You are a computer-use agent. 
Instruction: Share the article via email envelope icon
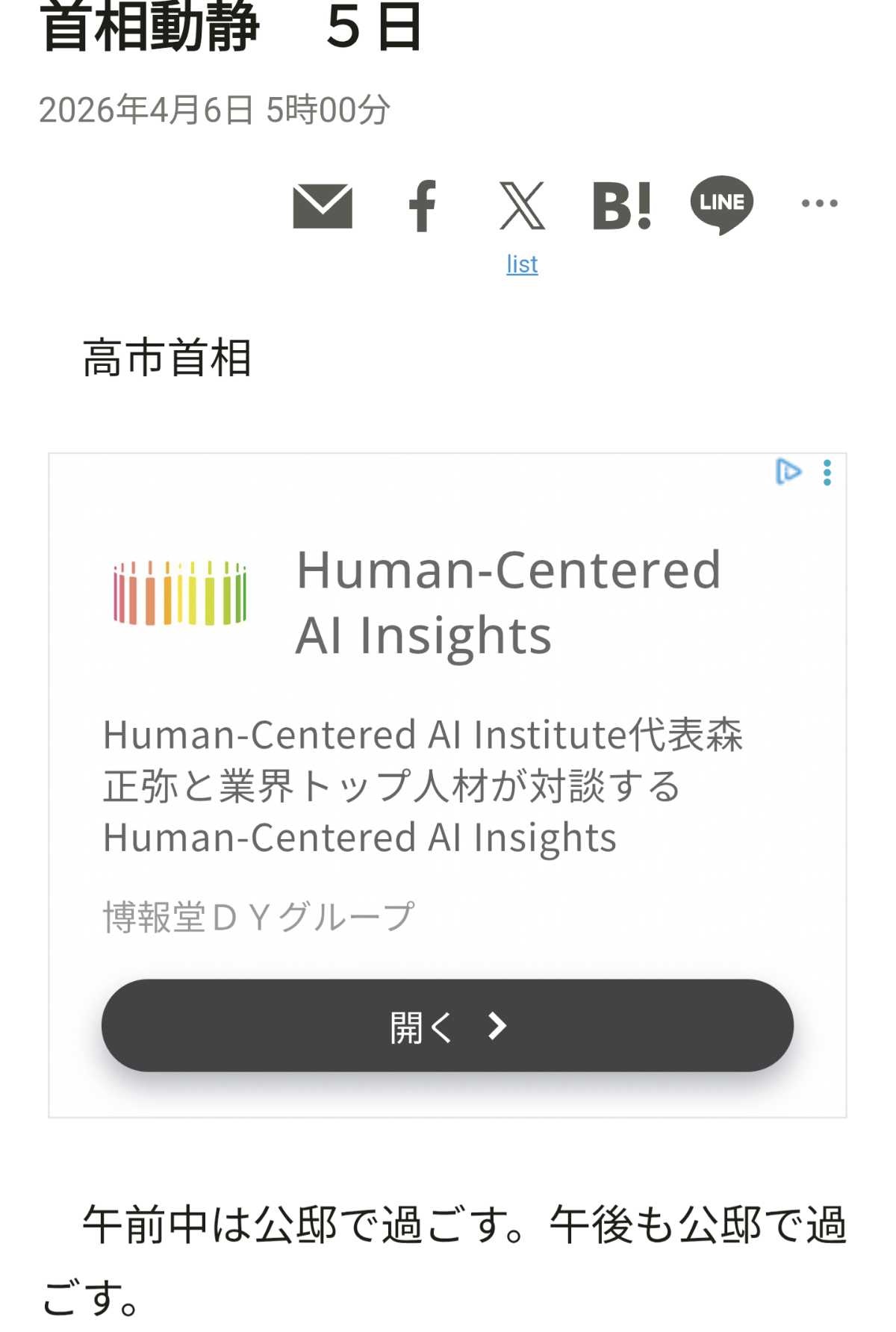click(323, 205)
